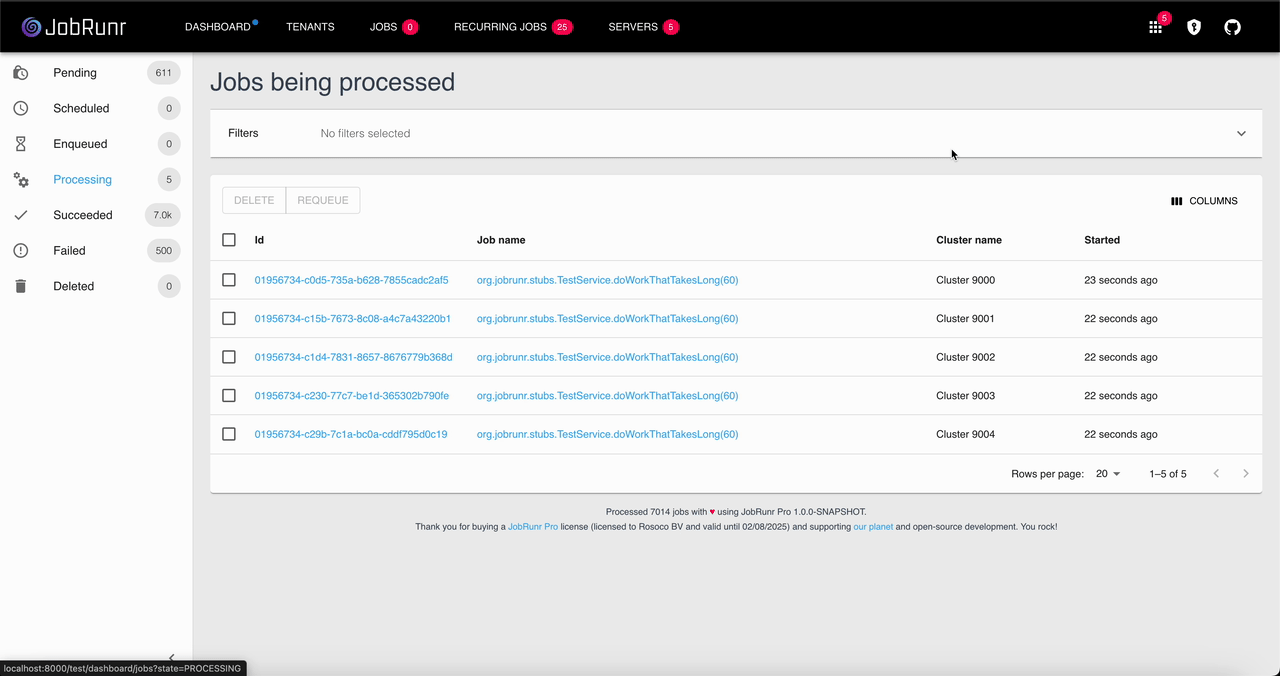Click the JobRunr logo icon
This screenshot has width=1280, height=676.
(x=31, y=27)
